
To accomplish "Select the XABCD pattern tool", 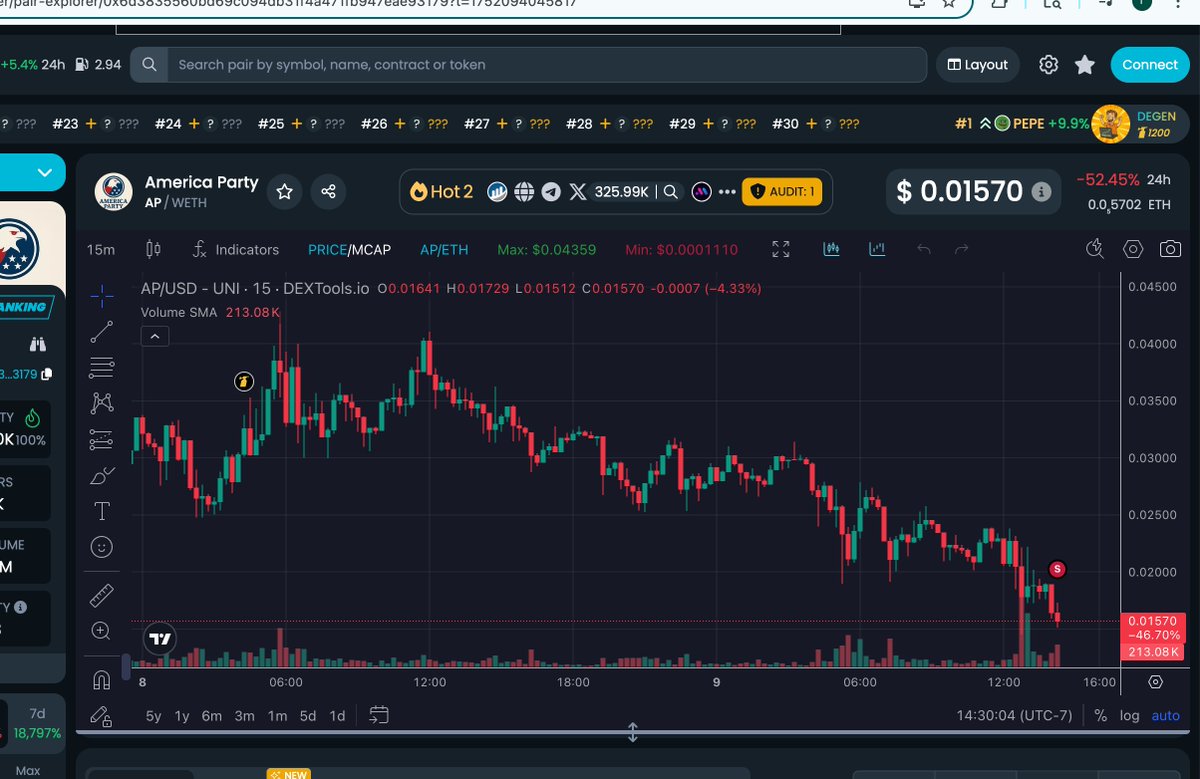I will 102,403.
